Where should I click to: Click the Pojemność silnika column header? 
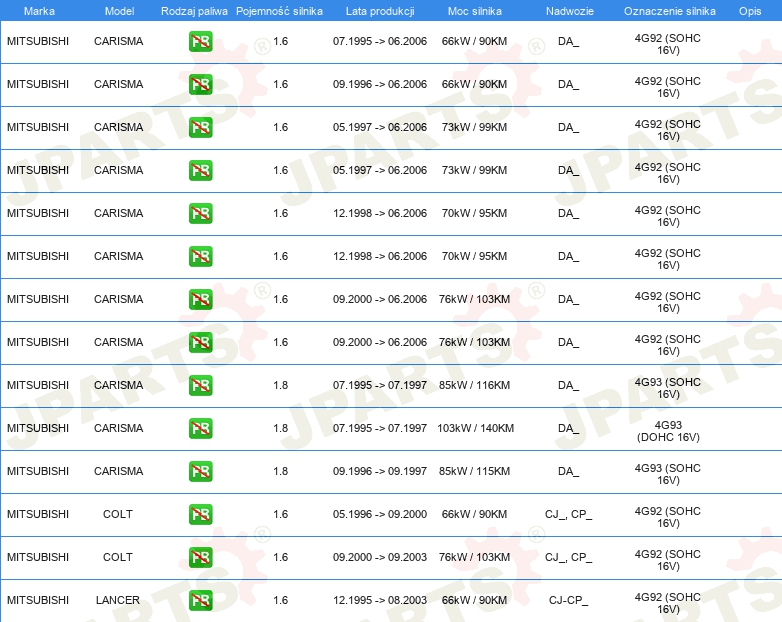coord(279,11)
